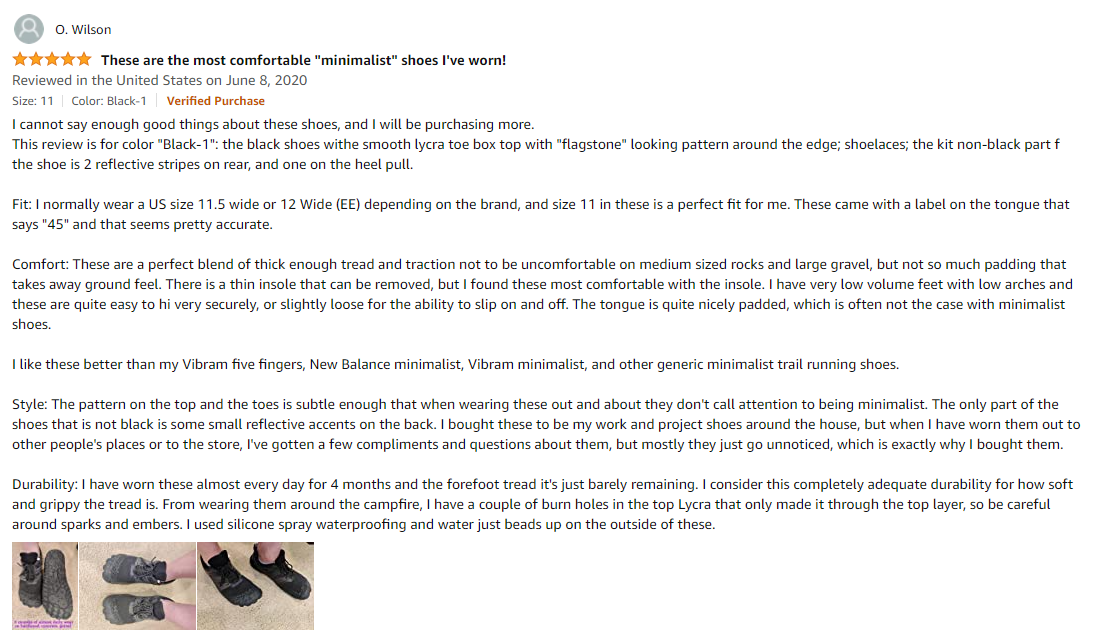Open the review title about "minimalist" shoes
Screen dimensions: 1094x643
point(303,60)
